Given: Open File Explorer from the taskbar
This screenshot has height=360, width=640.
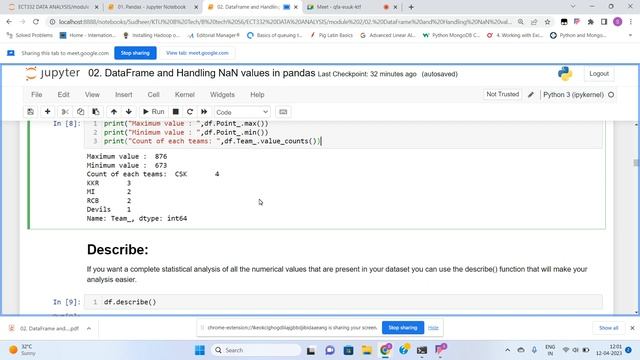Looking at the screenshot, I should click(x=367, y=350).
